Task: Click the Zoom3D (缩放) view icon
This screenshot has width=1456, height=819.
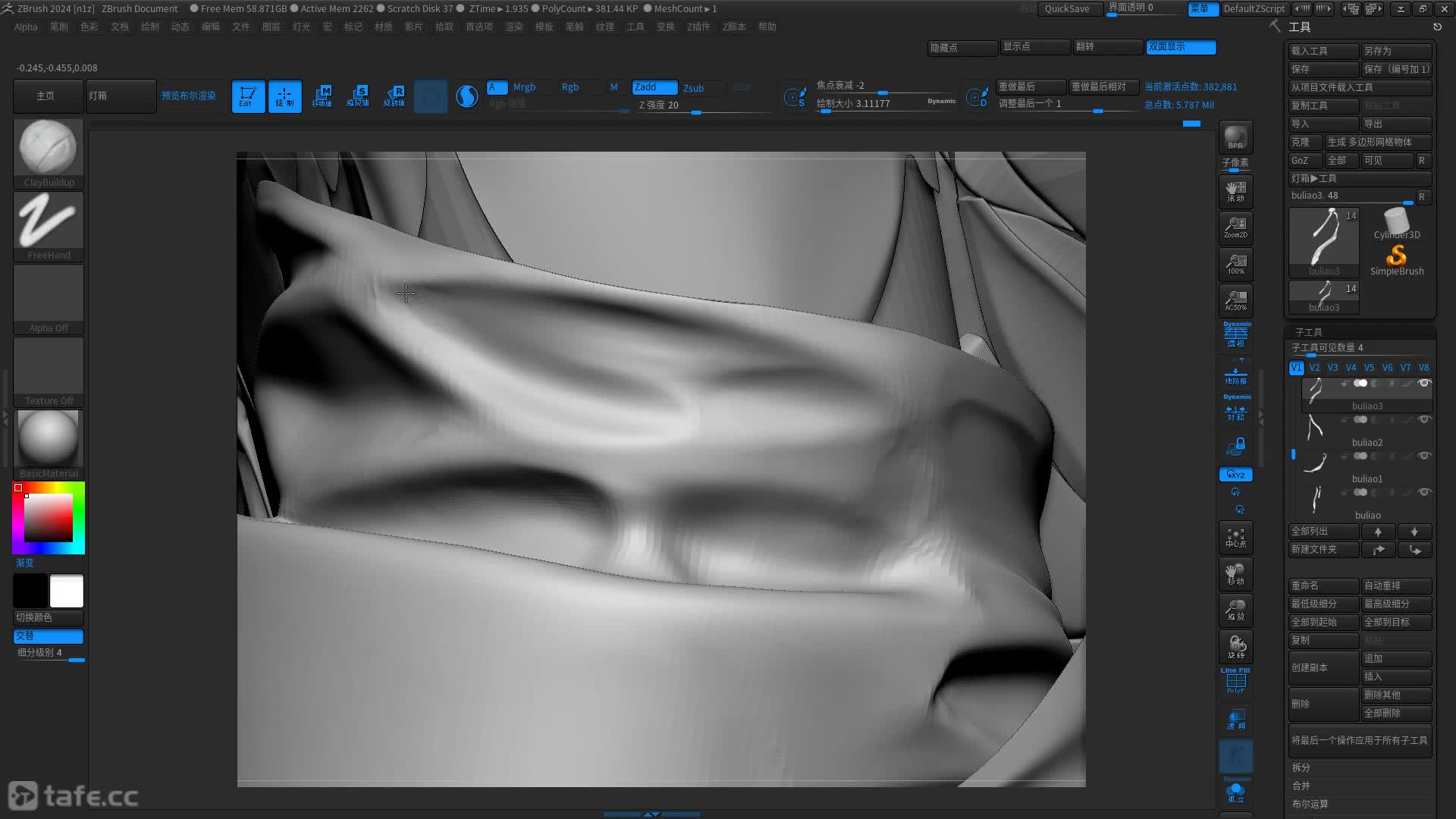Action: tap(1235, 610)
